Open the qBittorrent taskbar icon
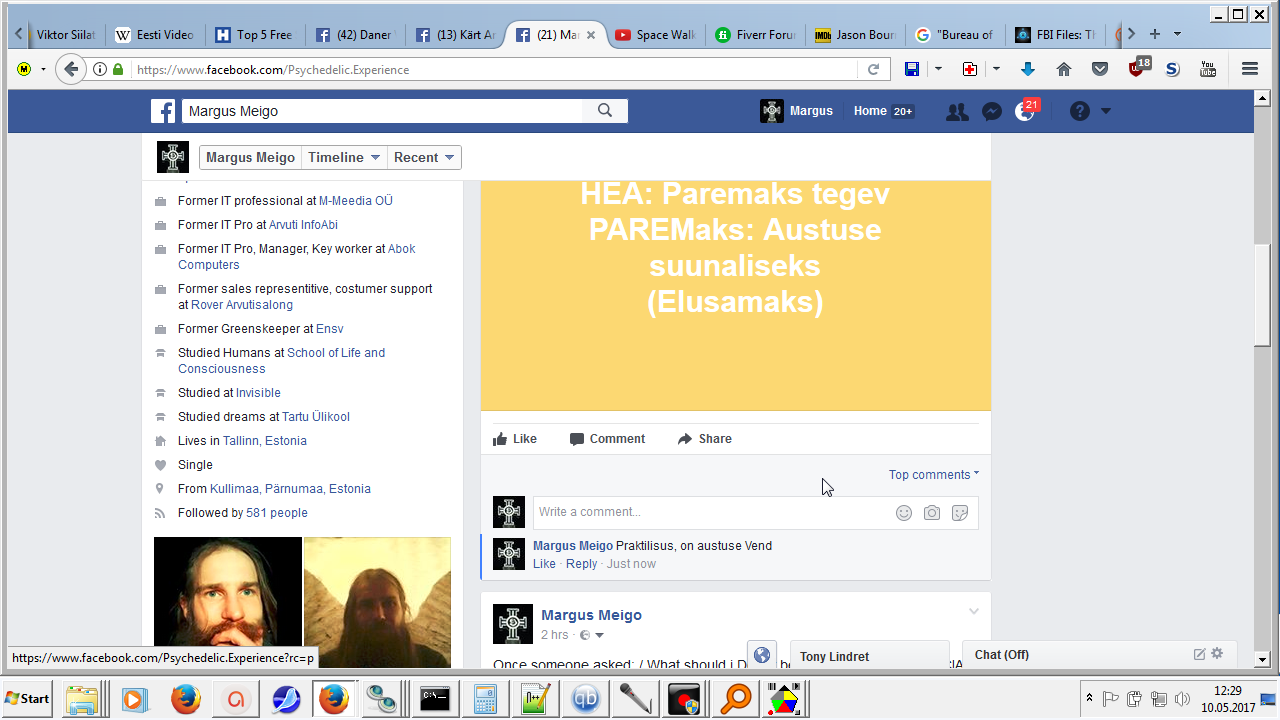 [587, 698]
